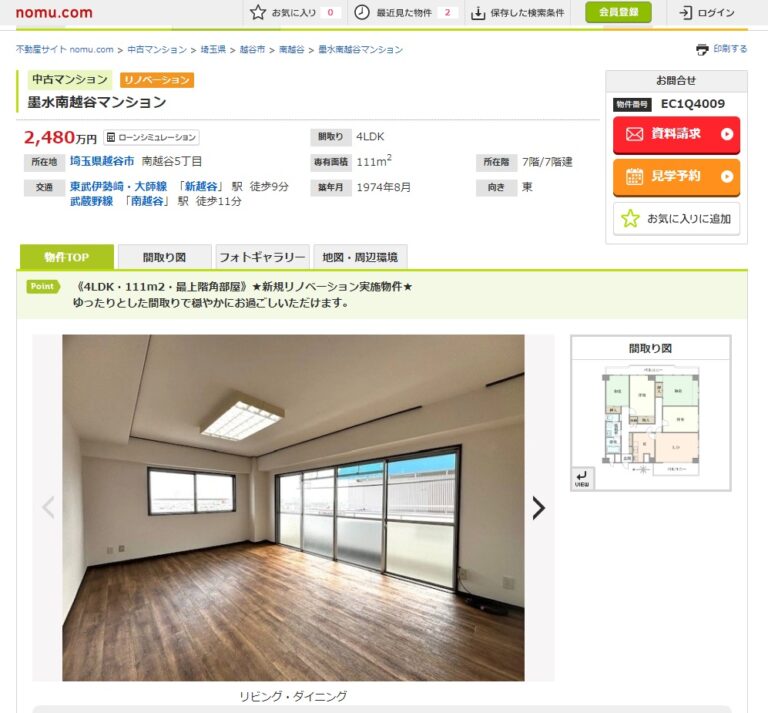This screenshot has width=768, height=713.
Task: Open the 地図・周辺環境 tab
Action: [x=360, y=257]
